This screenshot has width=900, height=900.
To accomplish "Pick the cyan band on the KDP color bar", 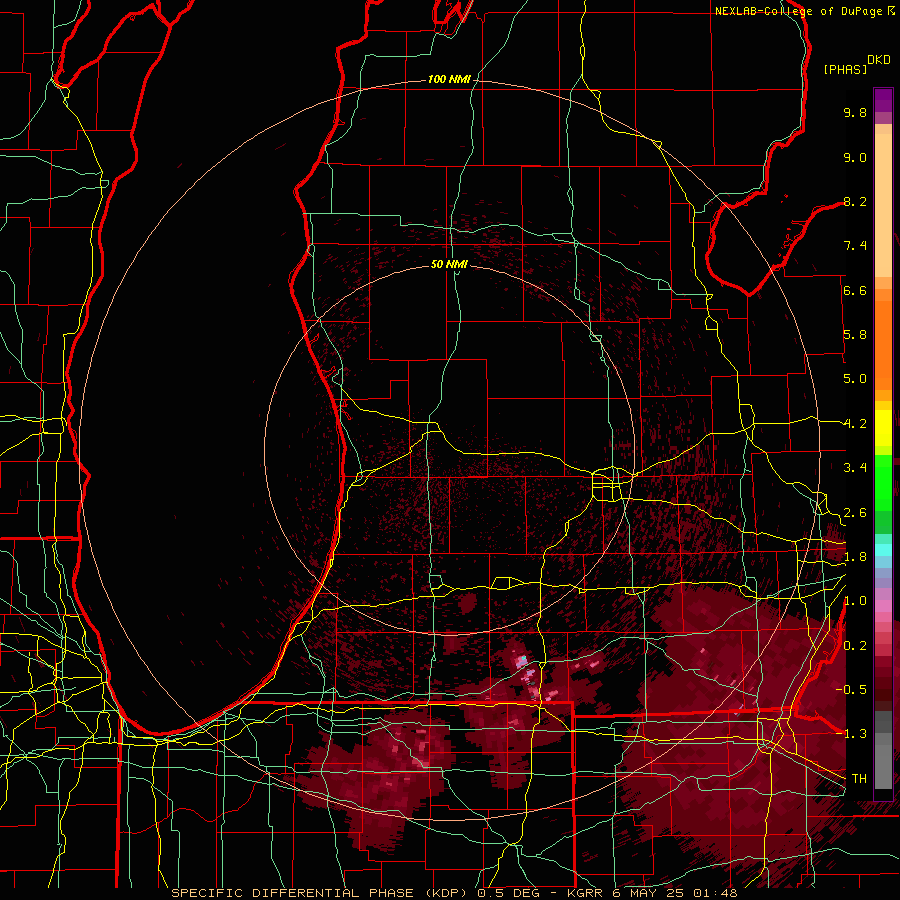I will click(883, 550).
